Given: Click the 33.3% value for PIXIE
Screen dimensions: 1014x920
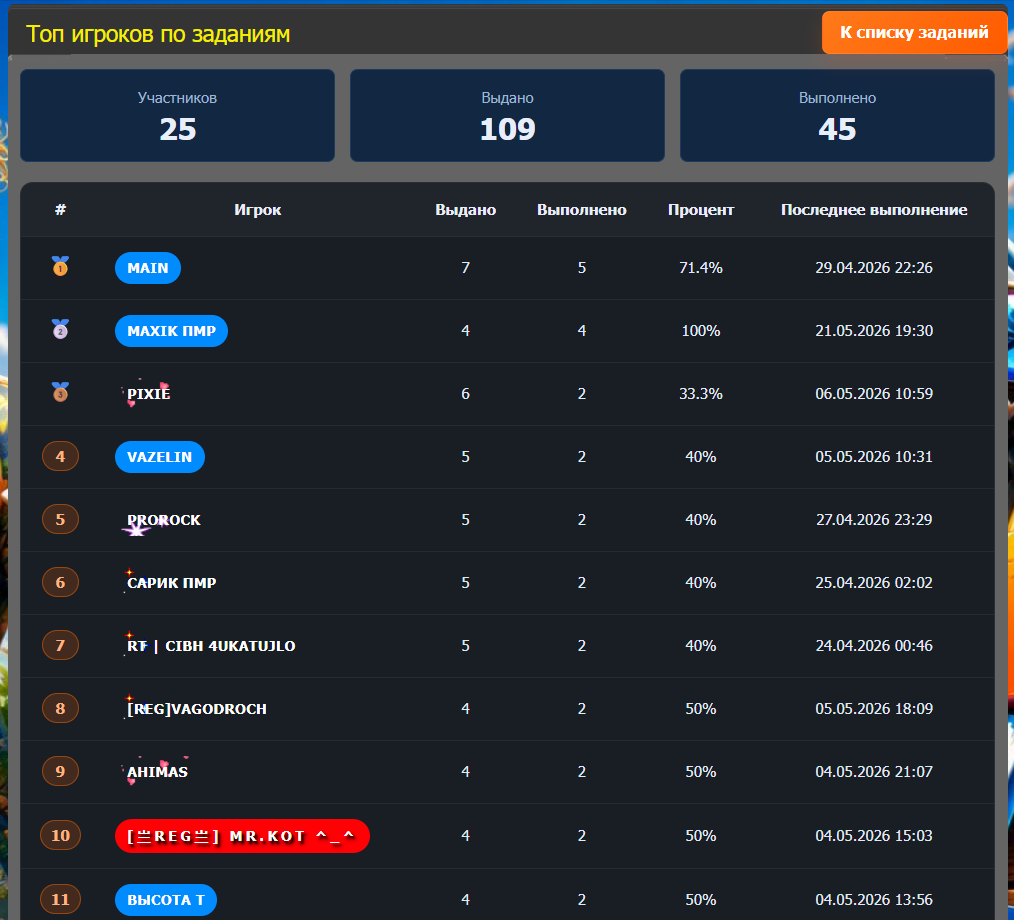Looking at the screenshot, I should [700, 394].
